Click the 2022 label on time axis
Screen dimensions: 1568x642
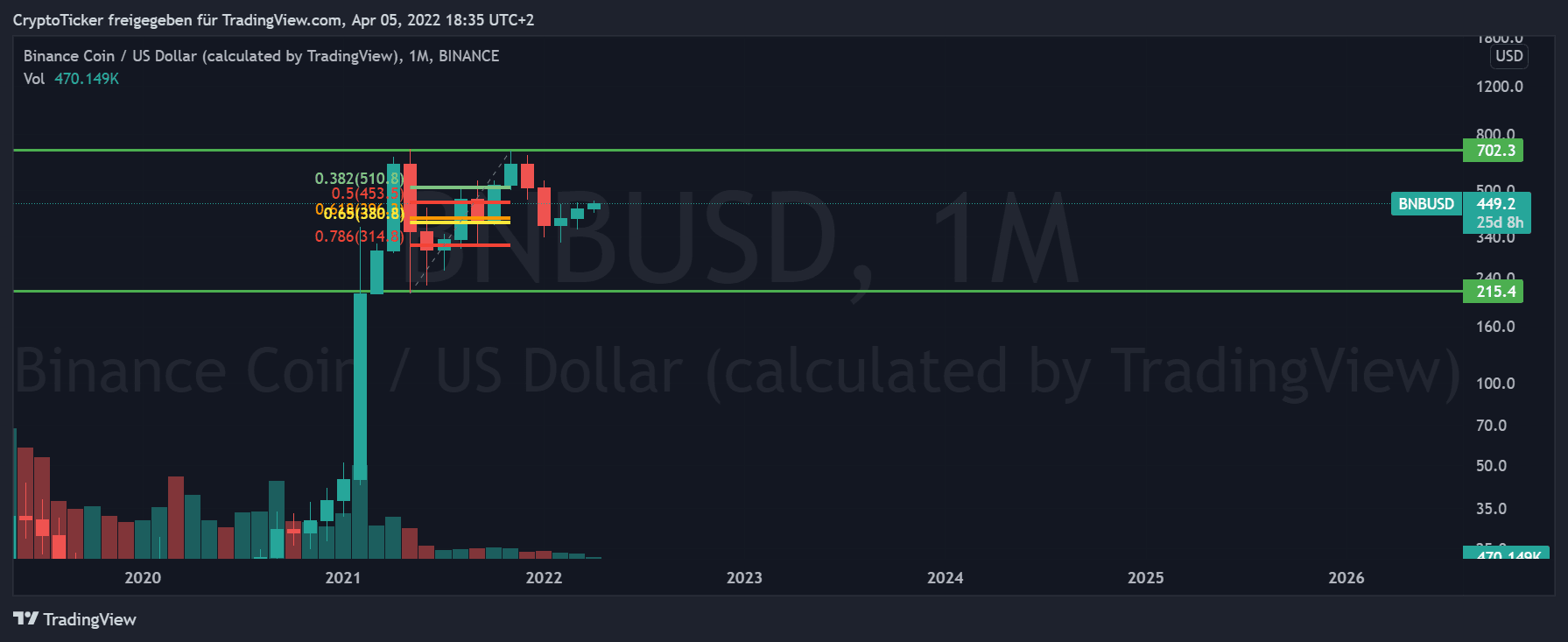pyautogui.click(x=544, y=578)
